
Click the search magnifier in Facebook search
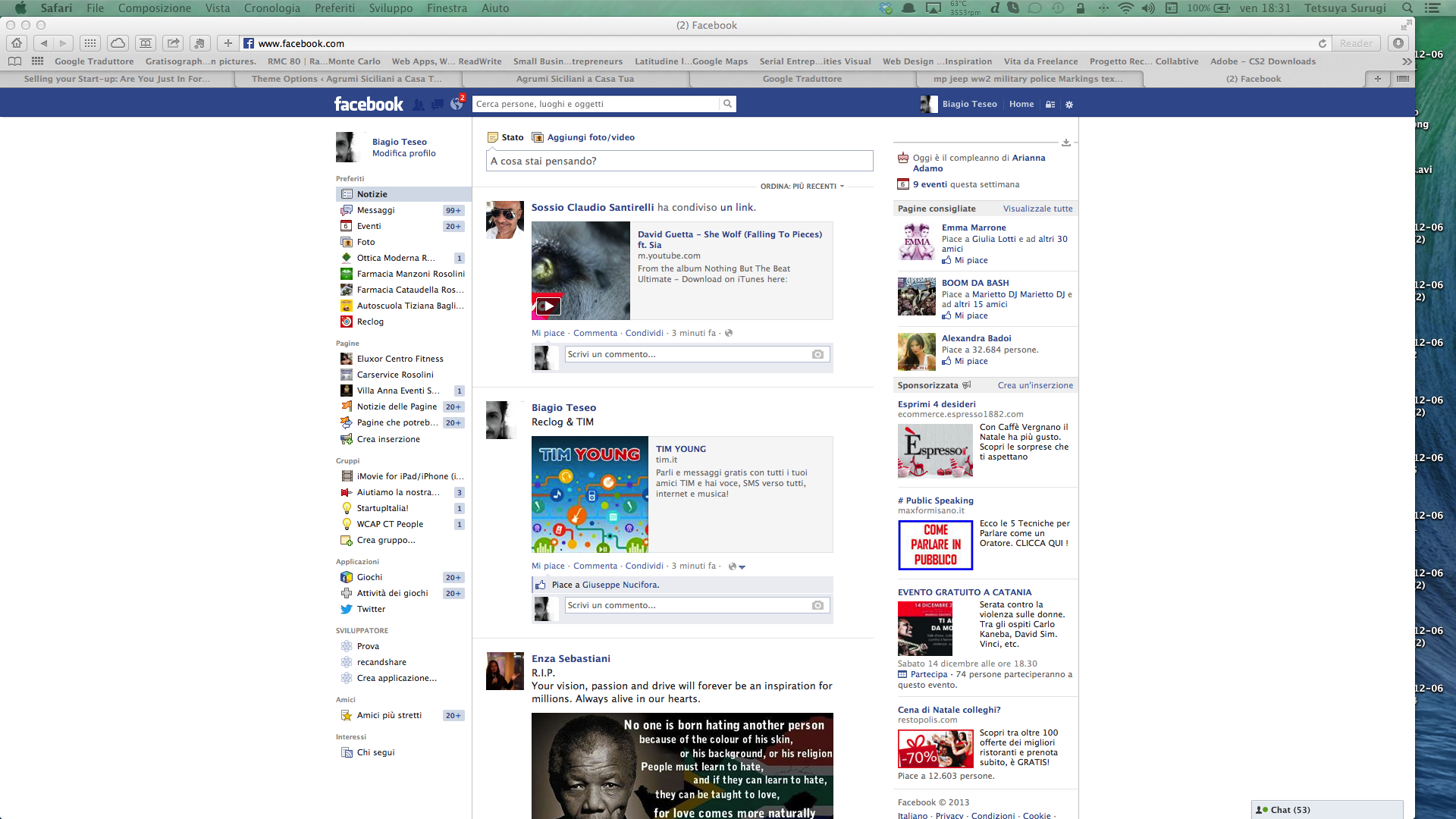[x=727, y=104]
